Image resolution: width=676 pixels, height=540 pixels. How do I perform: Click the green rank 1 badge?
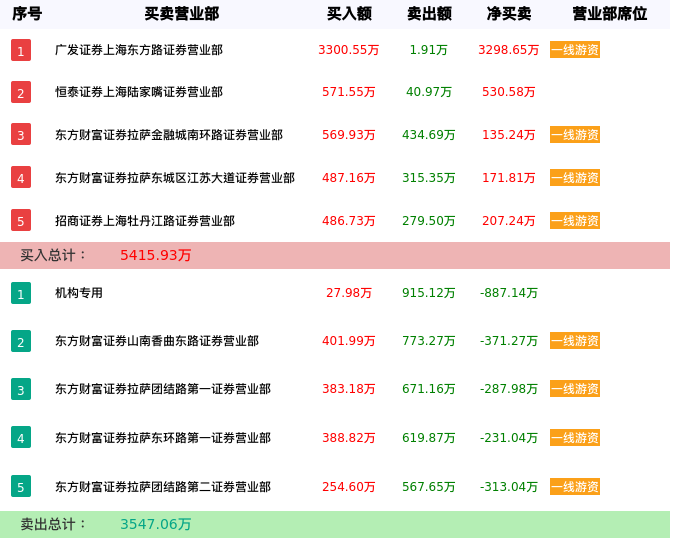[21, 293]
